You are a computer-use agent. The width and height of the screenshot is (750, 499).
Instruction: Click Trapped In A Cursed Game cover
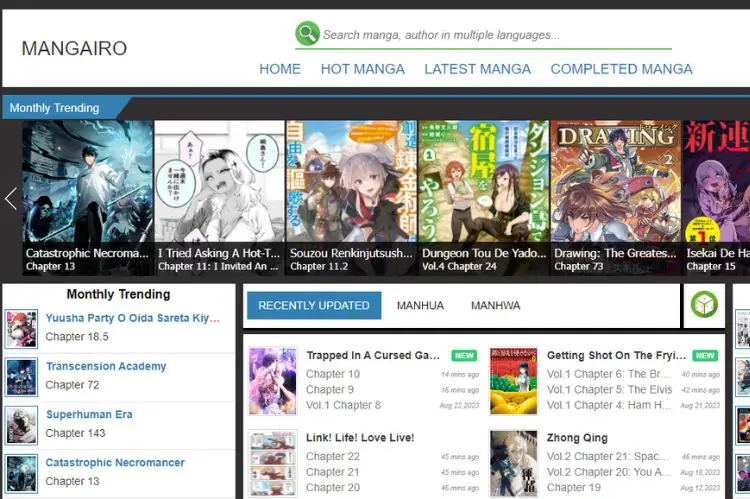click(x=273, y=381)
